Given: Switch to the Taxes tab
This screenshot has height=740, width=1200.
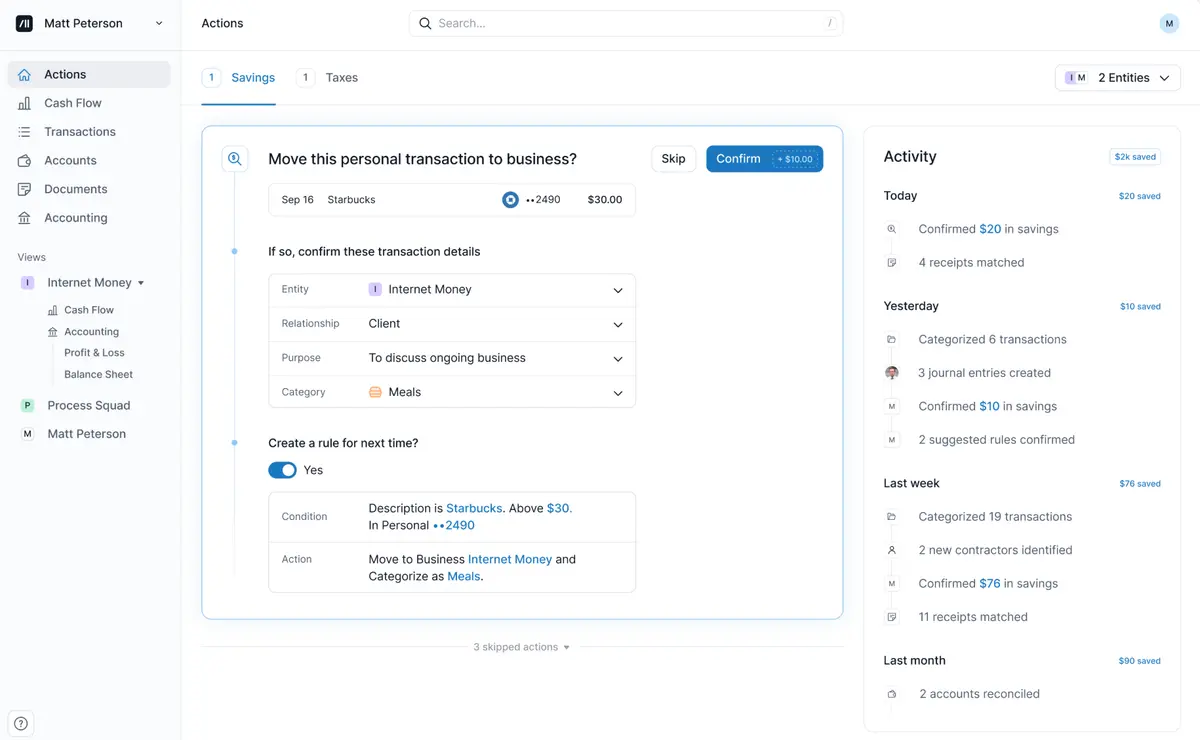Looking at the screenshot, I should (328, 77).
